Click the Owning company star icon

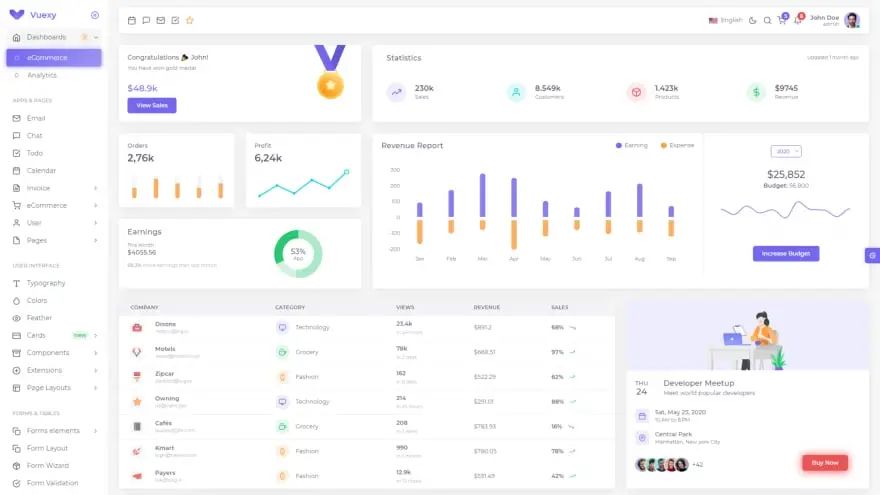click(x=137, y=401)
